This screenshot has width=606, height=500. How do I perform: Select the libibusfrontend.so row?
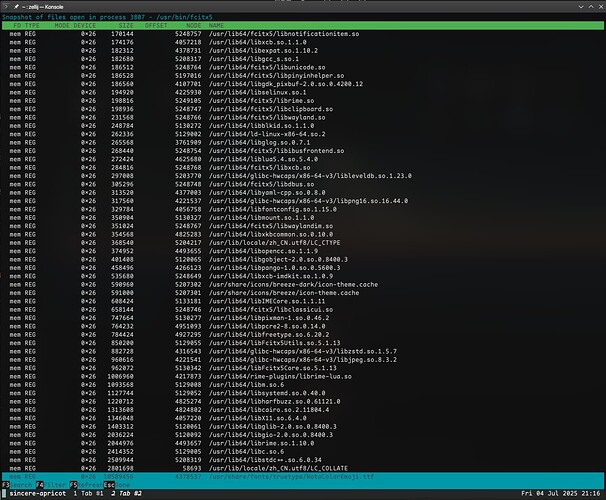(x=303, y=151)
